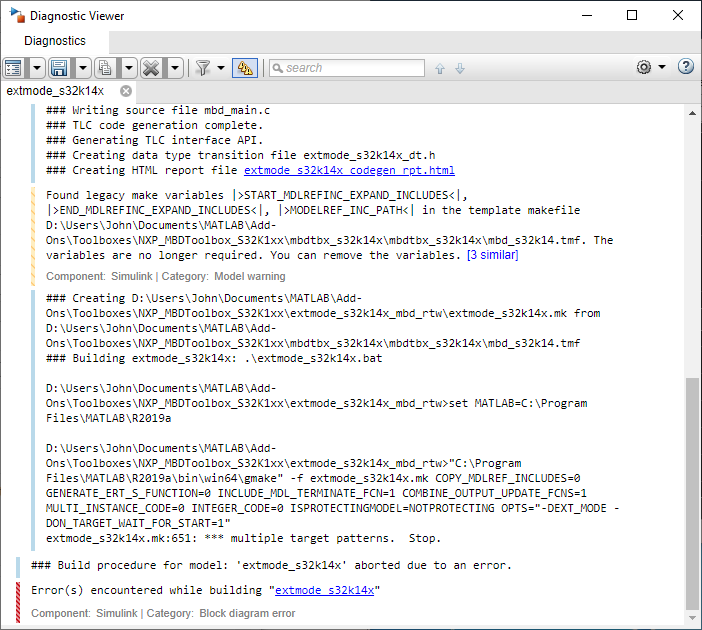702x630 pixels.
Task: Click '### TLC code generation complete.' line
Action: 154,125
